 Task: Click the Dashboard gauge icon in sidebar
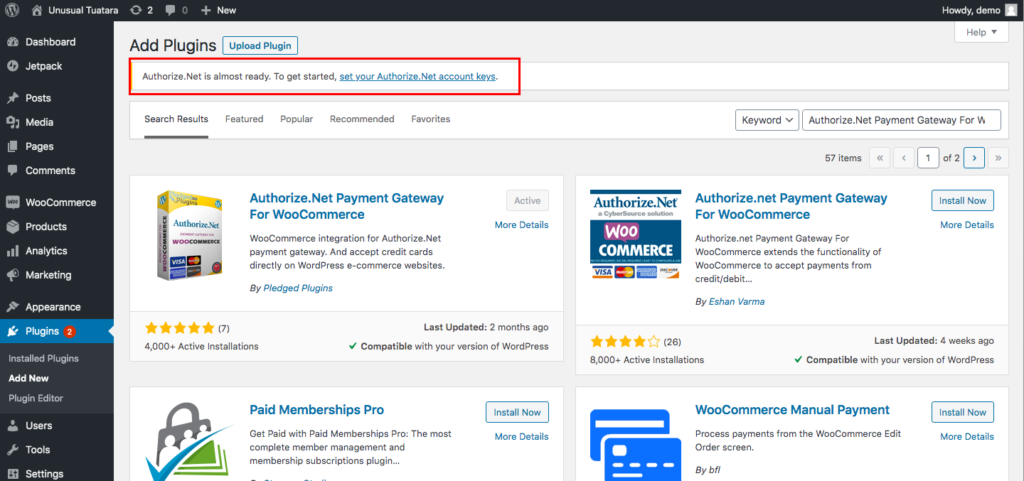(12, 42)
